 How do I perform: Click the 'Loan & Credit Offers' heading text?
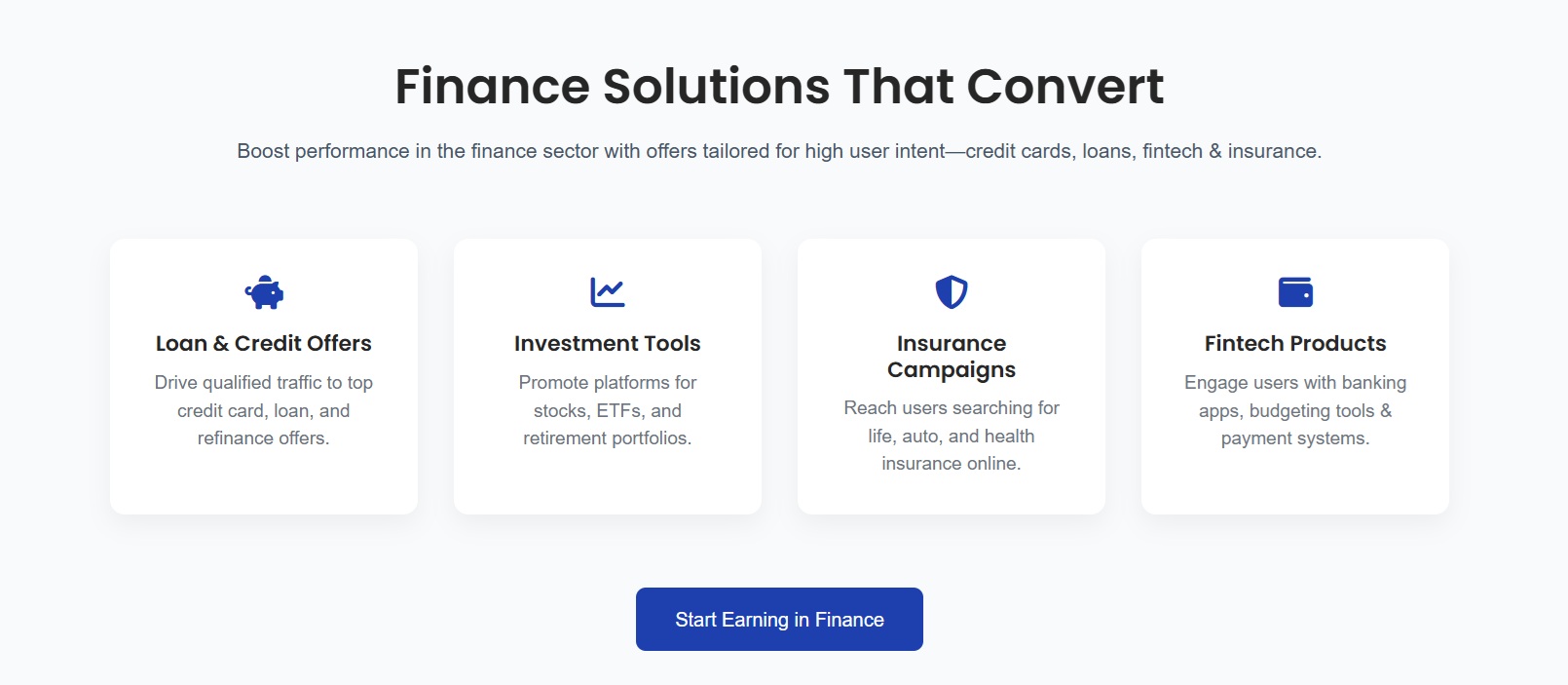coord(264,344)
